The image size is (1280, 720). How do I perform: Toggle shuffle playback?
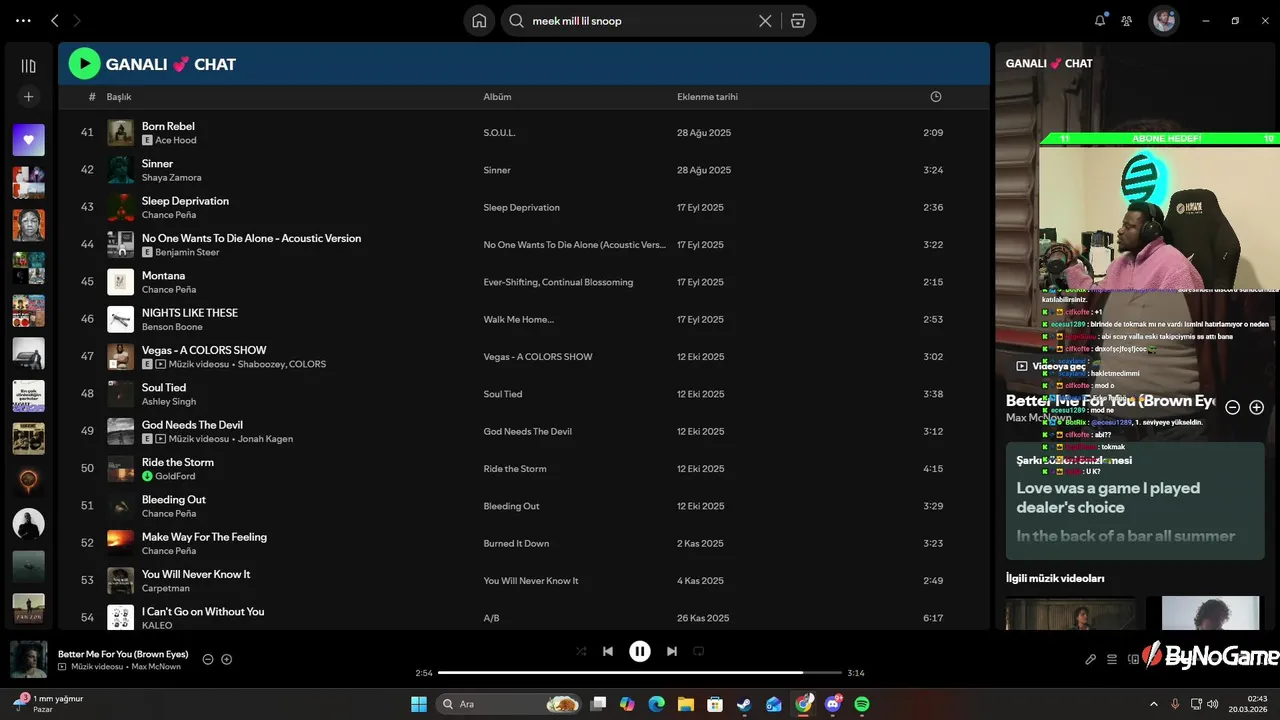[581, 651]
